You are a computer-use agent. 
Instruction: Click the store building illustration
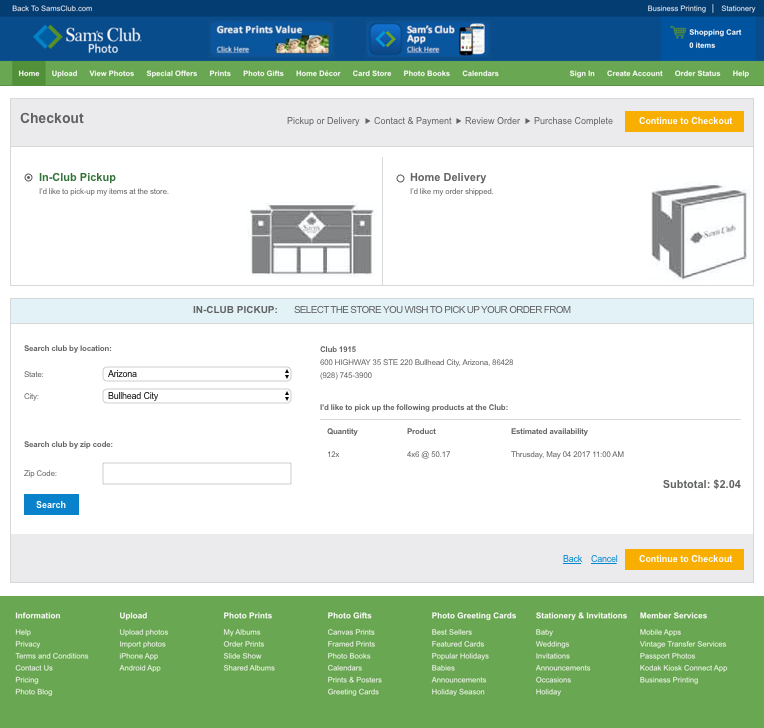click(x=311, y=239)
